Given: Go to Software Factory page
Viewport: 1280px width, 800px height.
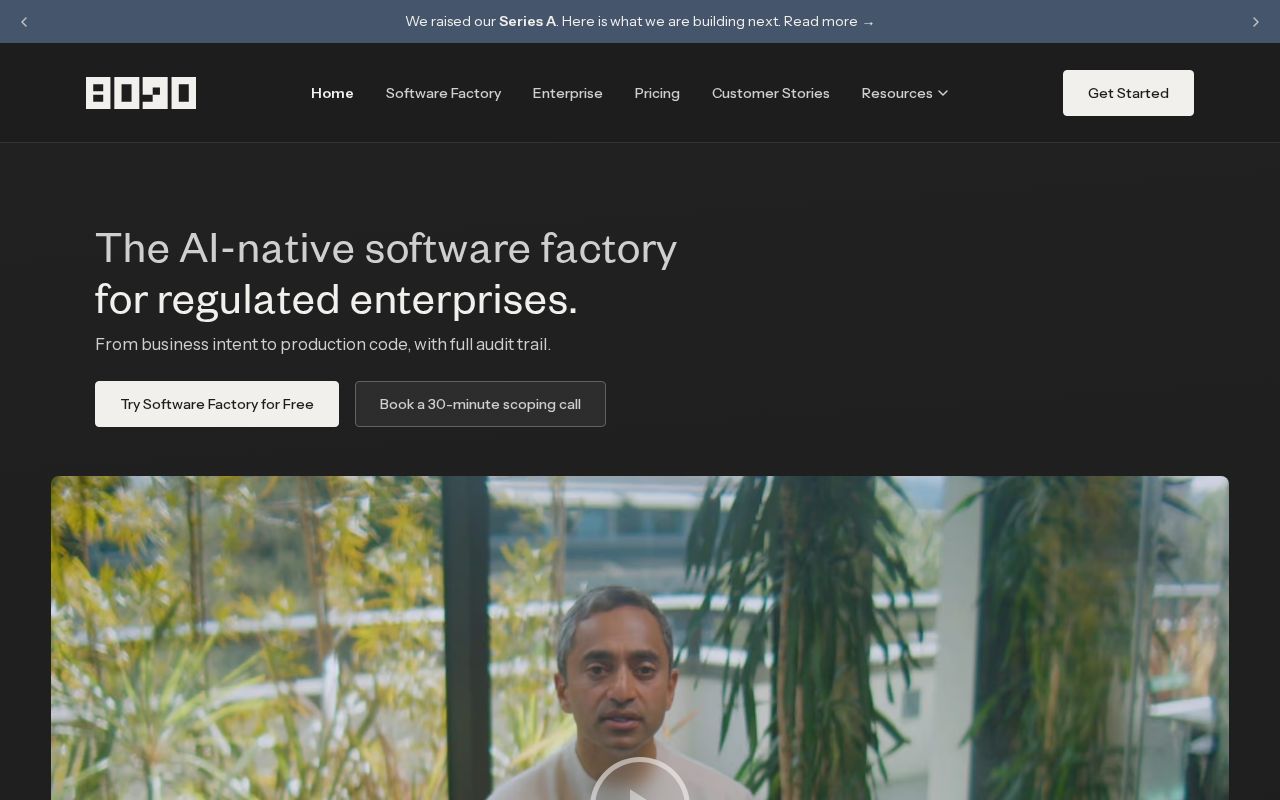Looking at the screenshot, I should 443,93.
